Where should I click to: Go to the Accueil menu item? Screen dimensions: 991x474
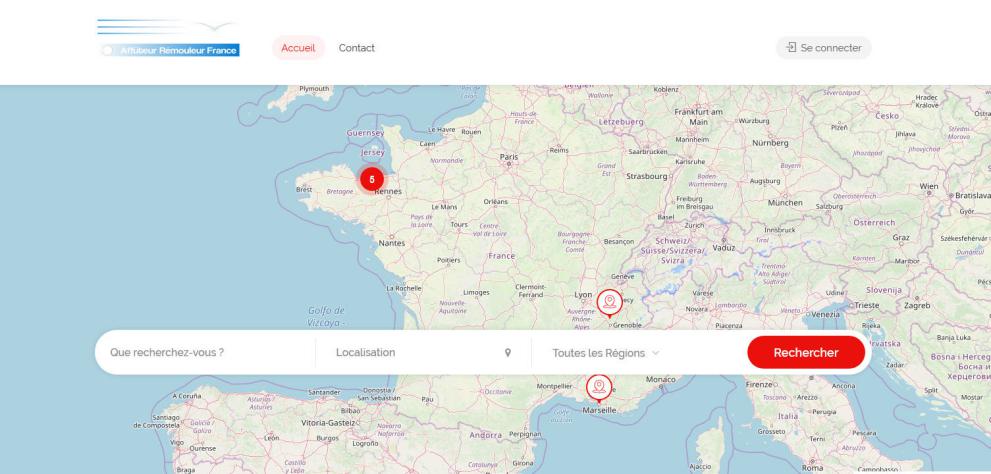[298, 48]
